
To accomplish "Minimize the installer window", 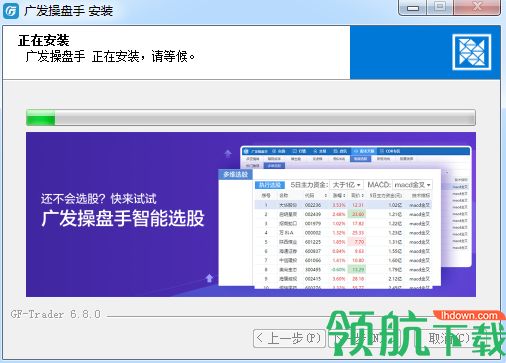I will coord(413,7).
